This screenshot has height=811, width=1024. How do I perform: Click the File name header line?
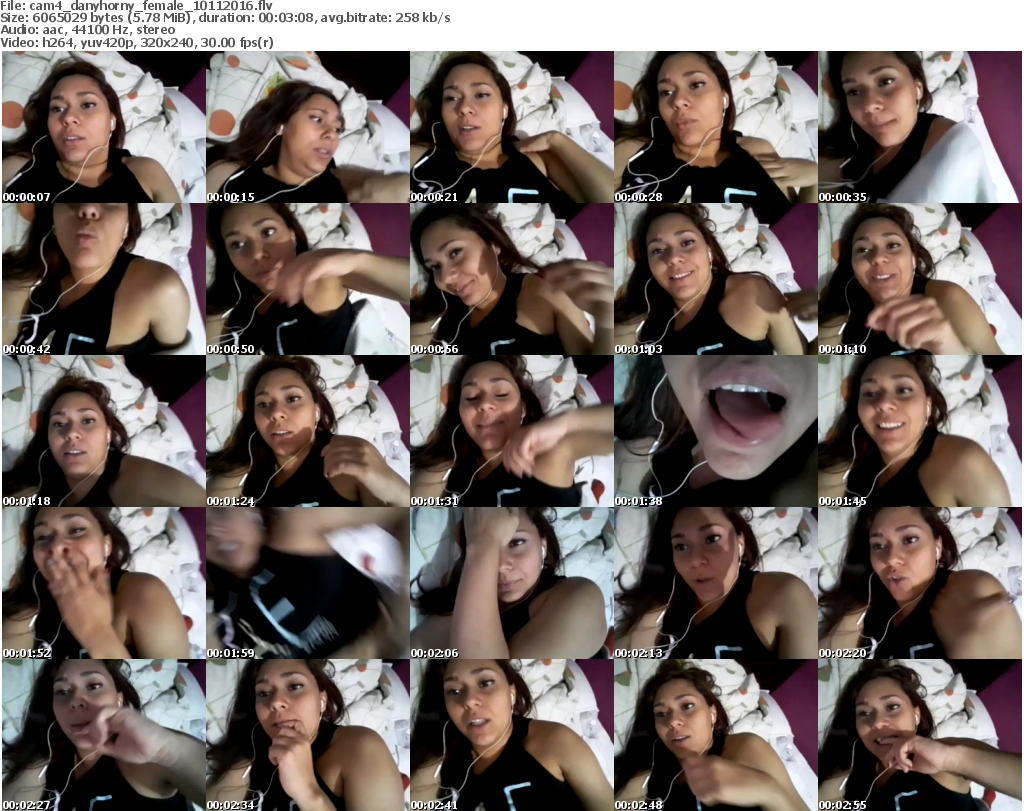136,6
